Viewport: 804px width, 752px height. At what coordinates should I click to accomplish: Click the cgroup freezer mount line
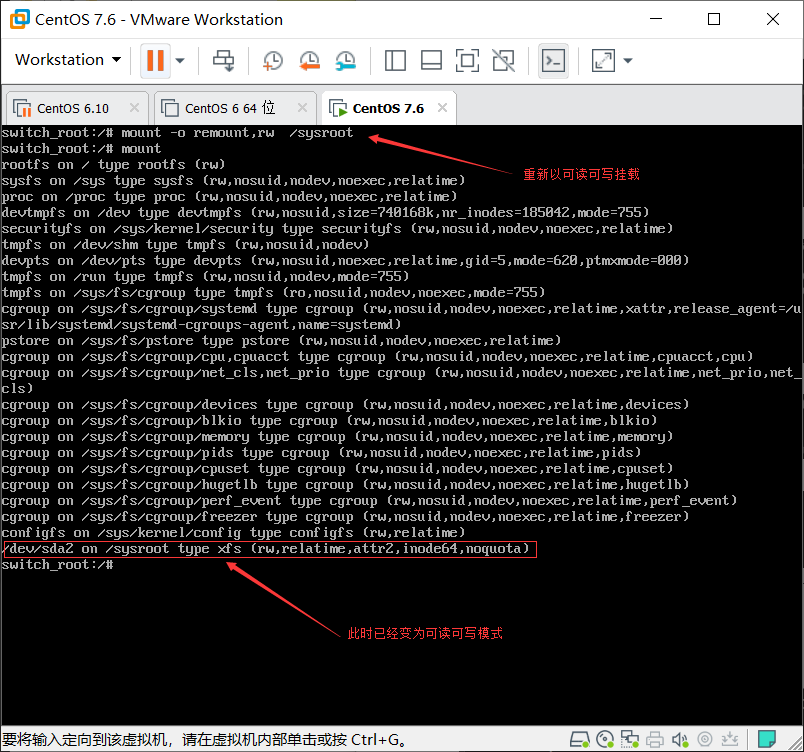[x=345, y=517]
